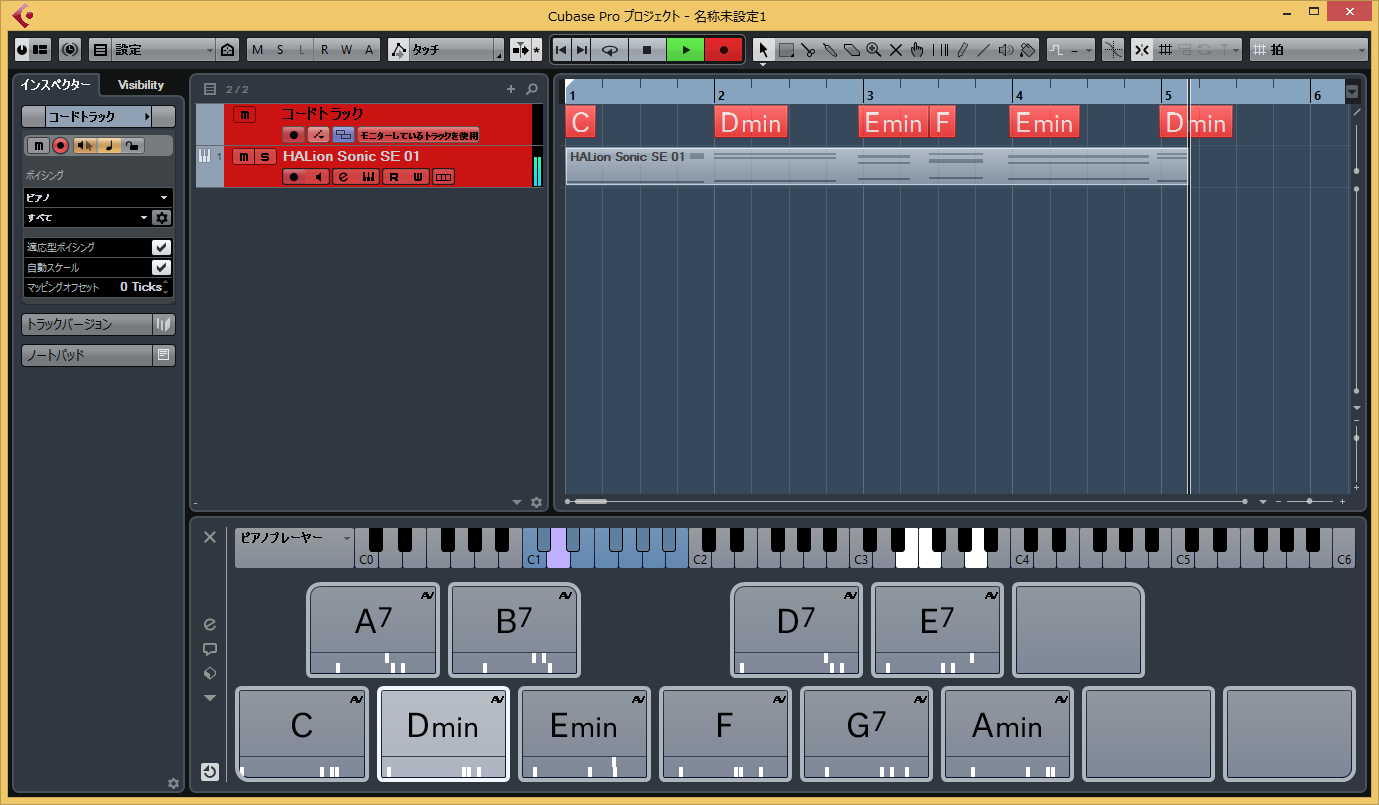Select the Line tool

tap(984, 50)
